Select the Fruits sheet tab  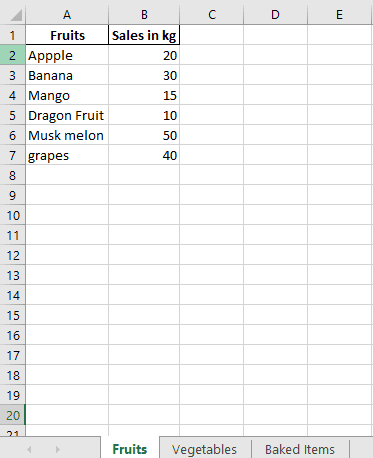130,449
